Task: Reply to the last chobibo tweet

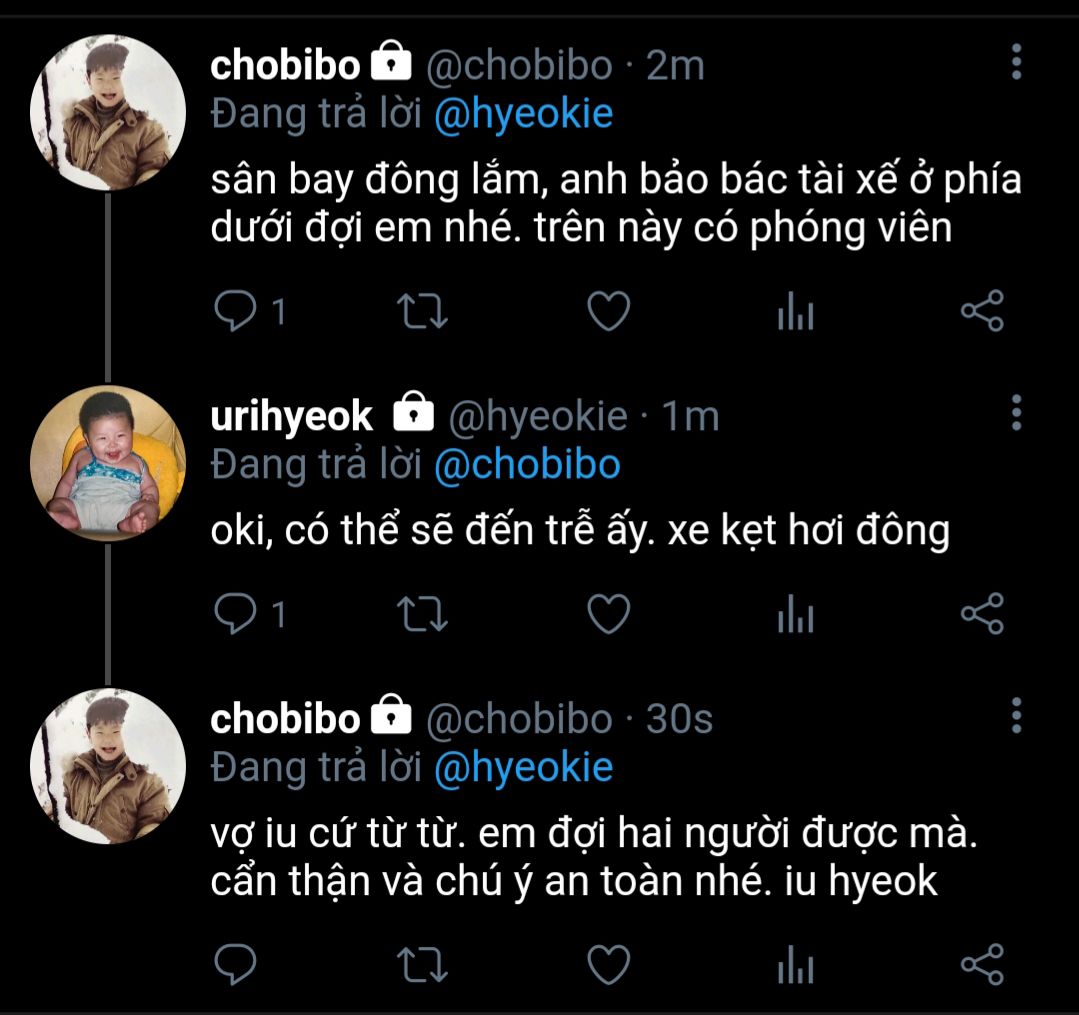Action: tap(237, 965)
